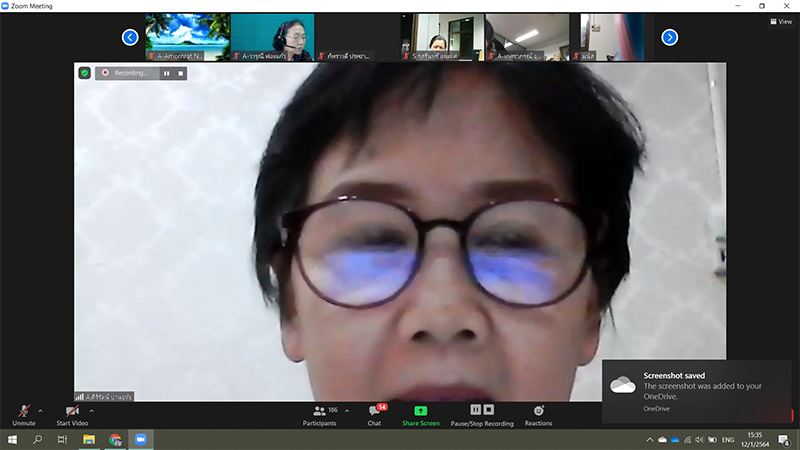Open the volume control in the tray
Viewport: 800px width, 450px height.
(x=699, y=440)
